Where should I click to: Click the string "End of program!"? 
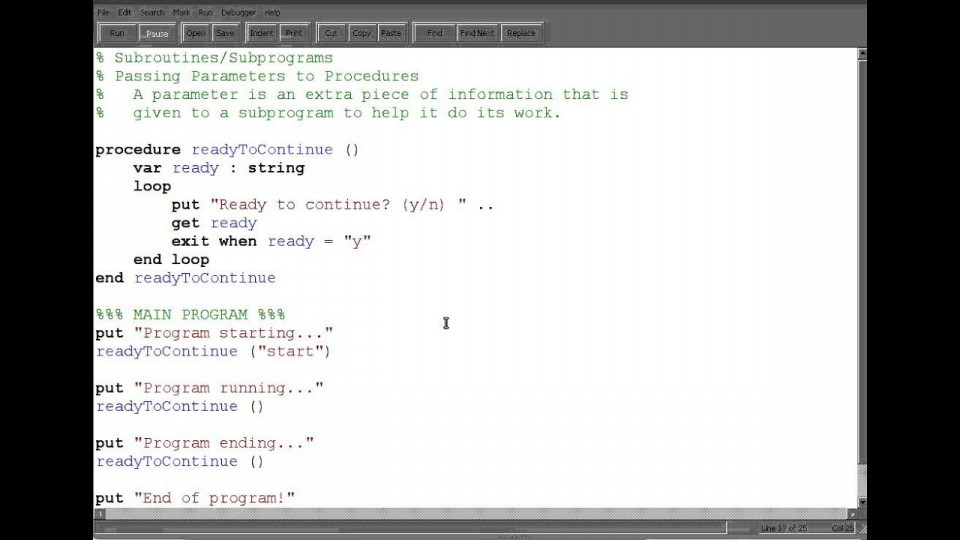tap(214, 498)
